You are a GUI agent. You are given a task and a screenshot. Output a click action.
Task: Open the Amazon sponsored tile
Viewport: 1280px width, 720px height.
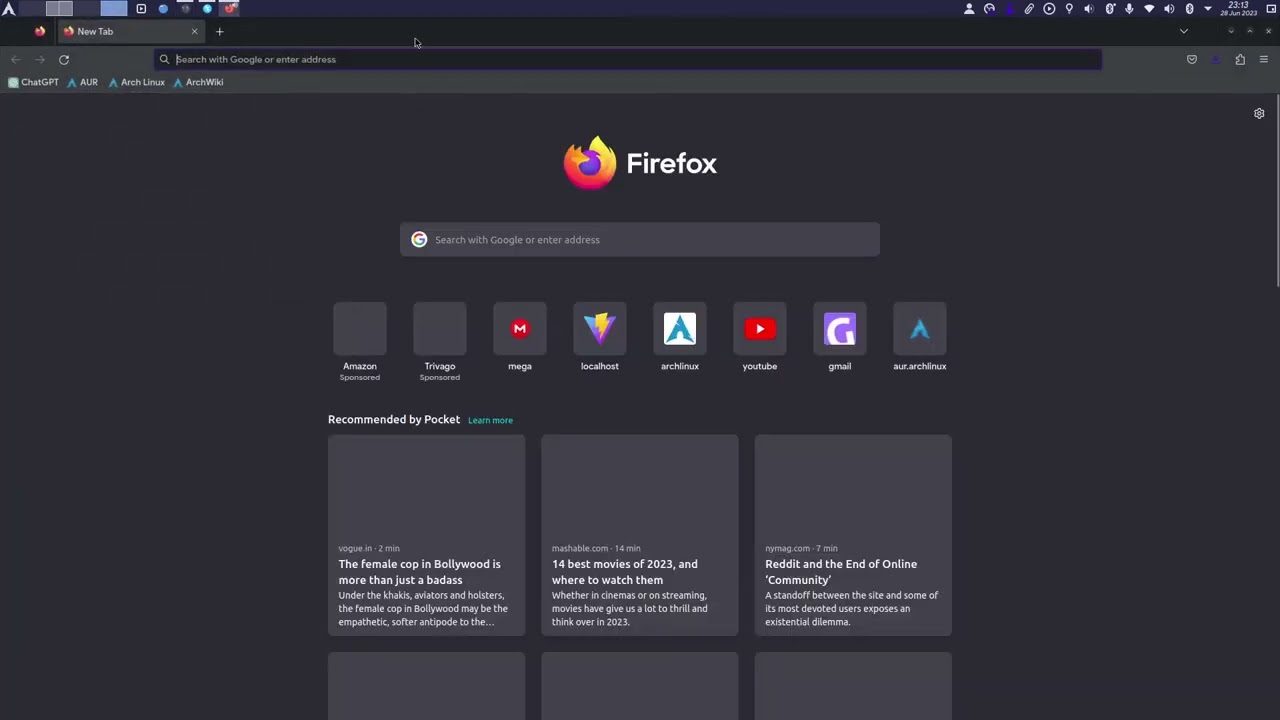(360, 342)
